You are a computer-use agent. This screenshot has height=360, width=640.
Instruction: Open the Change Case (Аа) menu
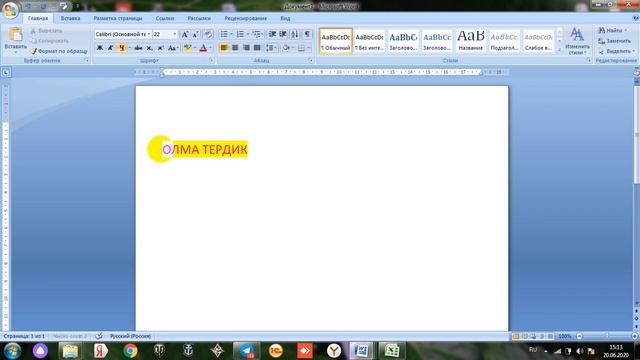pos(173,48)
